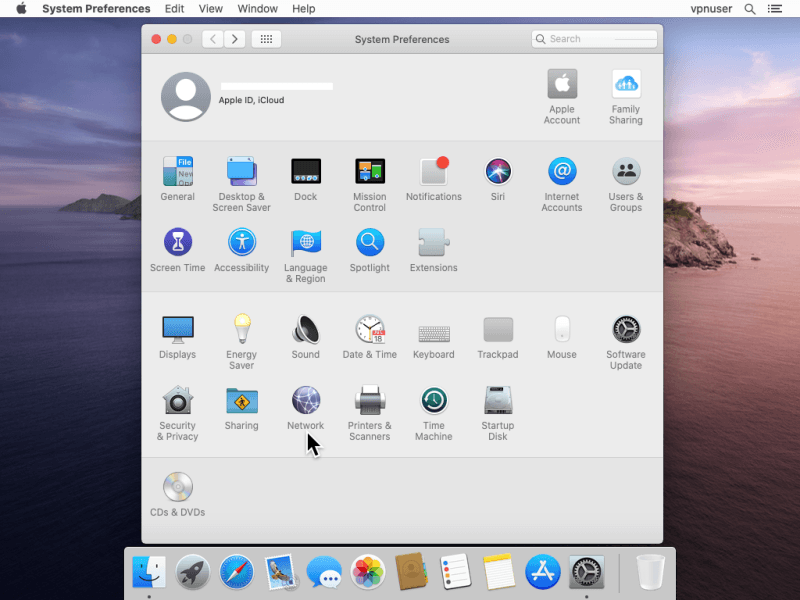Open Software Update pane
Image resolution: width=800 pixels, height=600 pixels.
point(625,331)
